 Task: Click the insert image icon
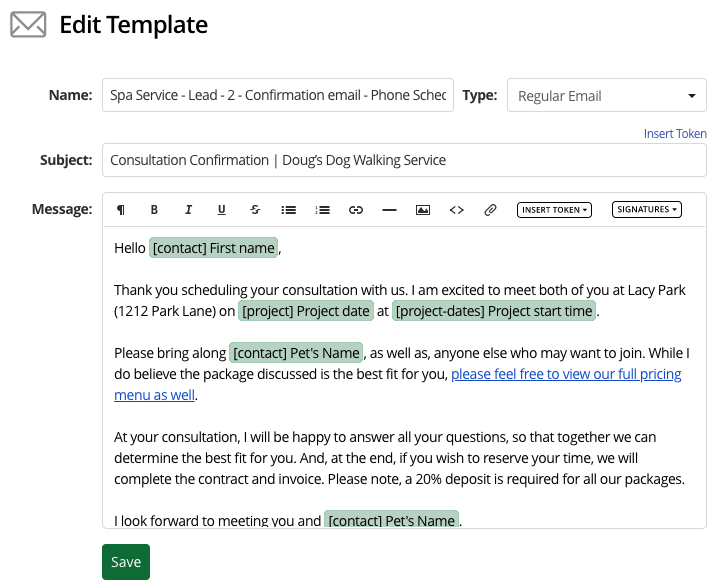pyautogui.click(x=423, y=210)
